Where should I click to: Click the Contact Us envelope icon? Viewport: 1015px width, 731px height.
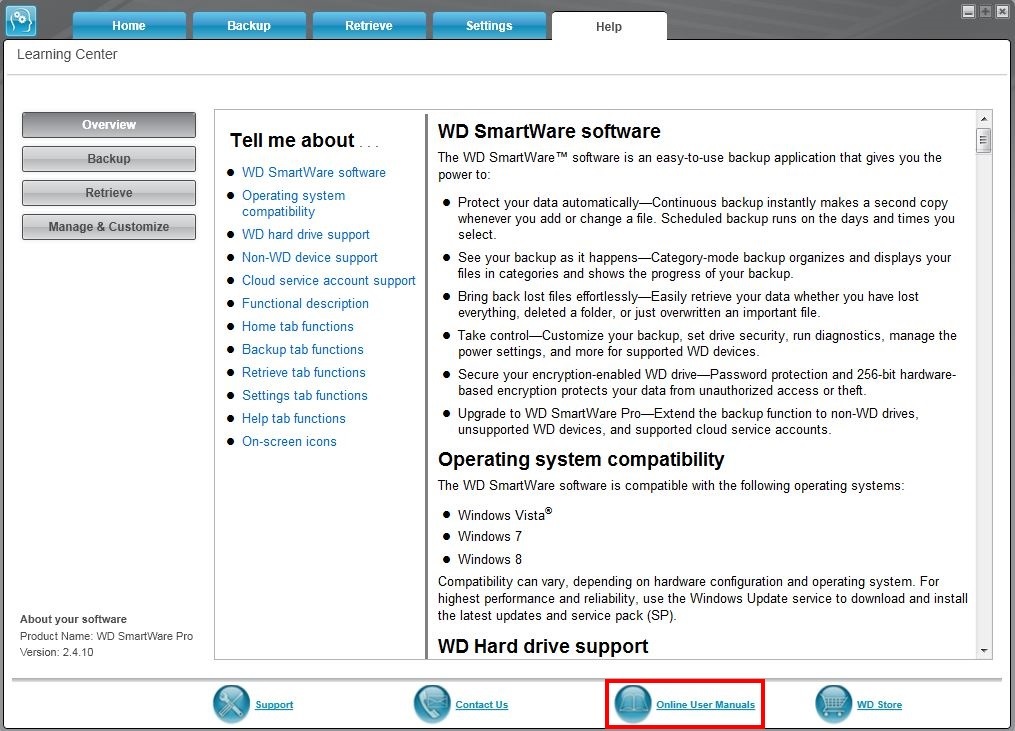point(432,704)
